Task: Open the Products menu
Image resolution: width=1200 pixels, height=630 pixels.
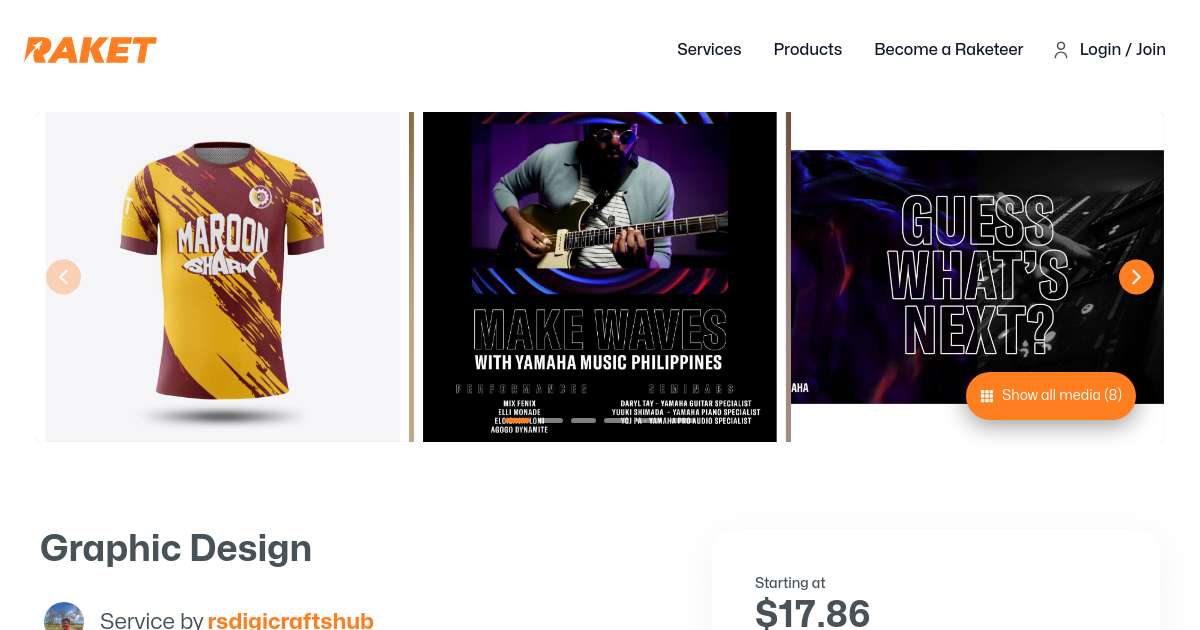Action: point(808,49)
